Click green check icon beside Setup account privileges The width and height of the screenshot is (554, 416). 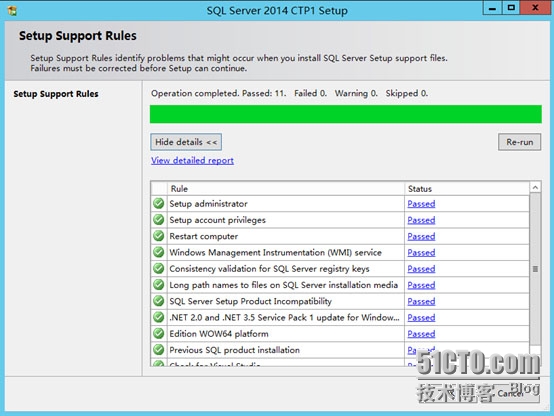click(x=159, y=219)
